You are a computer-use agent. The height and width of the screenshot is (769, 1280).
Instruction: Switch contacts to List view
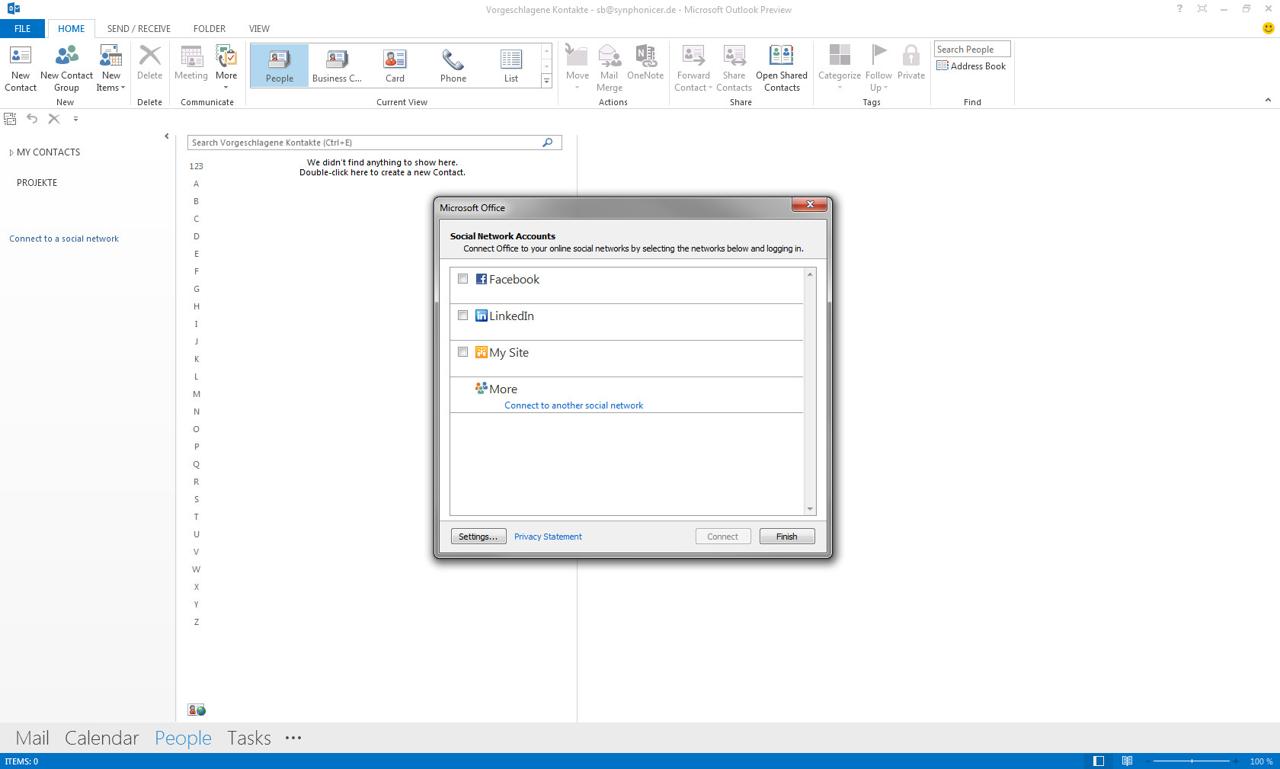pyautogui.click(x=511, y=65)
